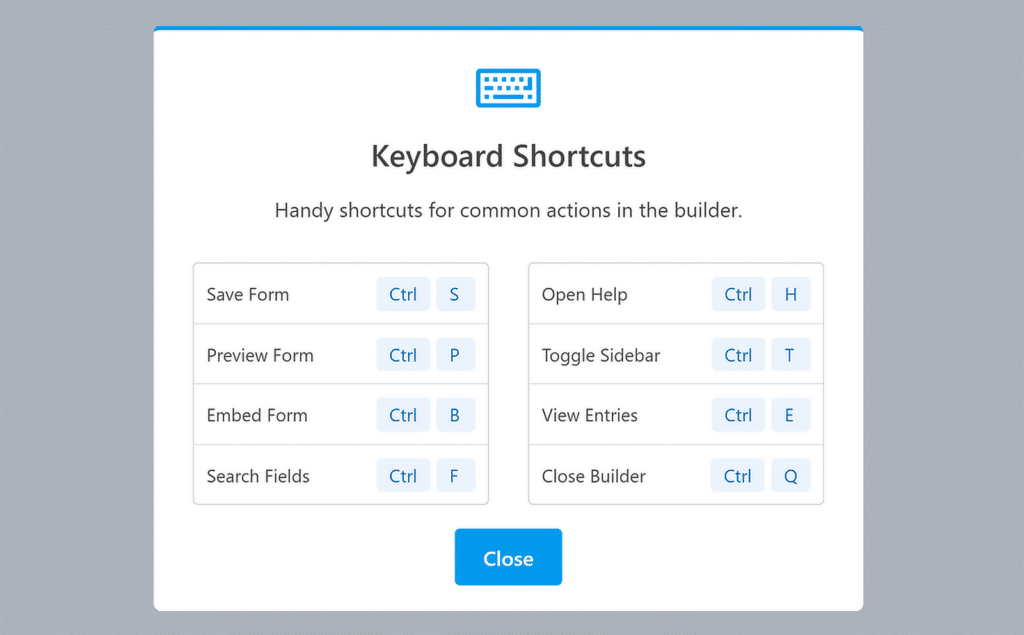Click the P key badge for Preview Form
This screenshot has width=1024, height=635.
click(x=455, y=354)
